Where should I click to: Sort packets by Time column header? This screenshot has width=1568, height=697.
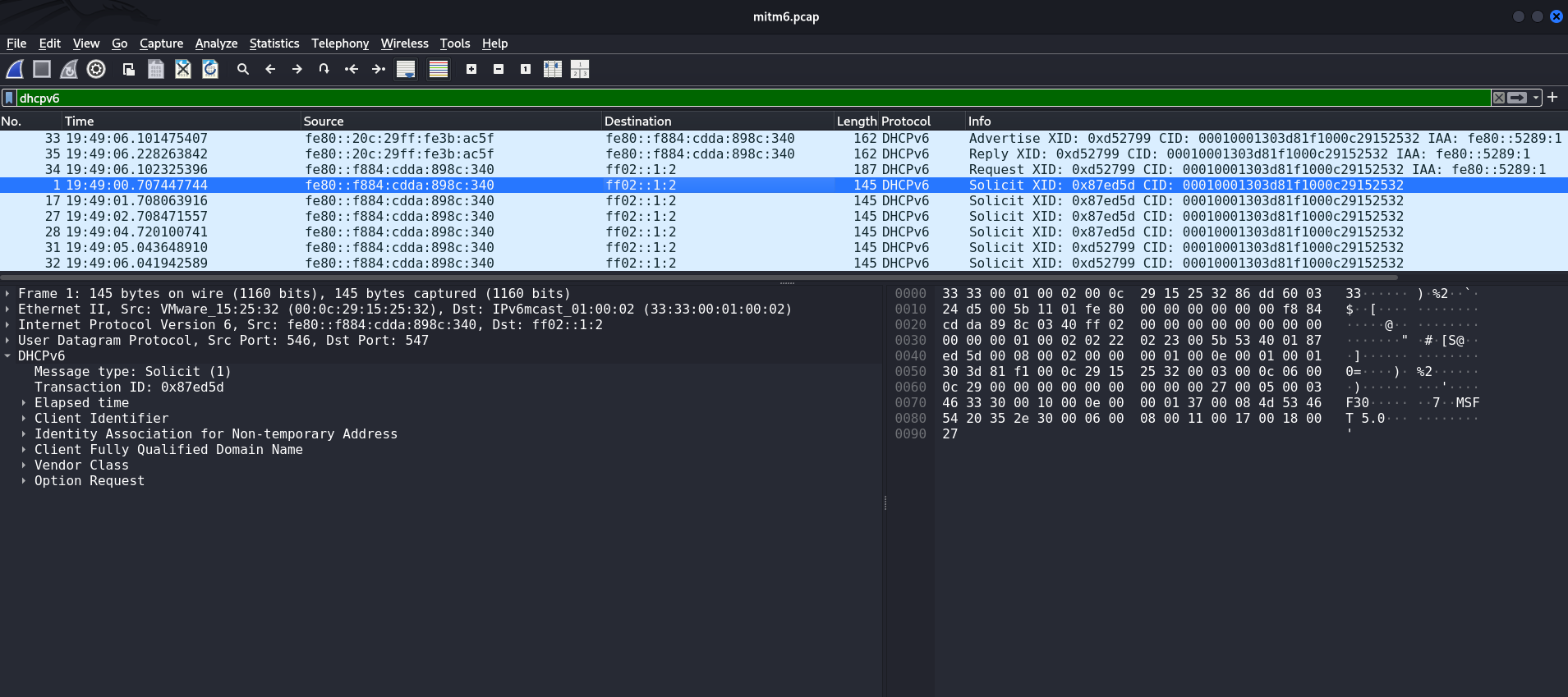182,122
